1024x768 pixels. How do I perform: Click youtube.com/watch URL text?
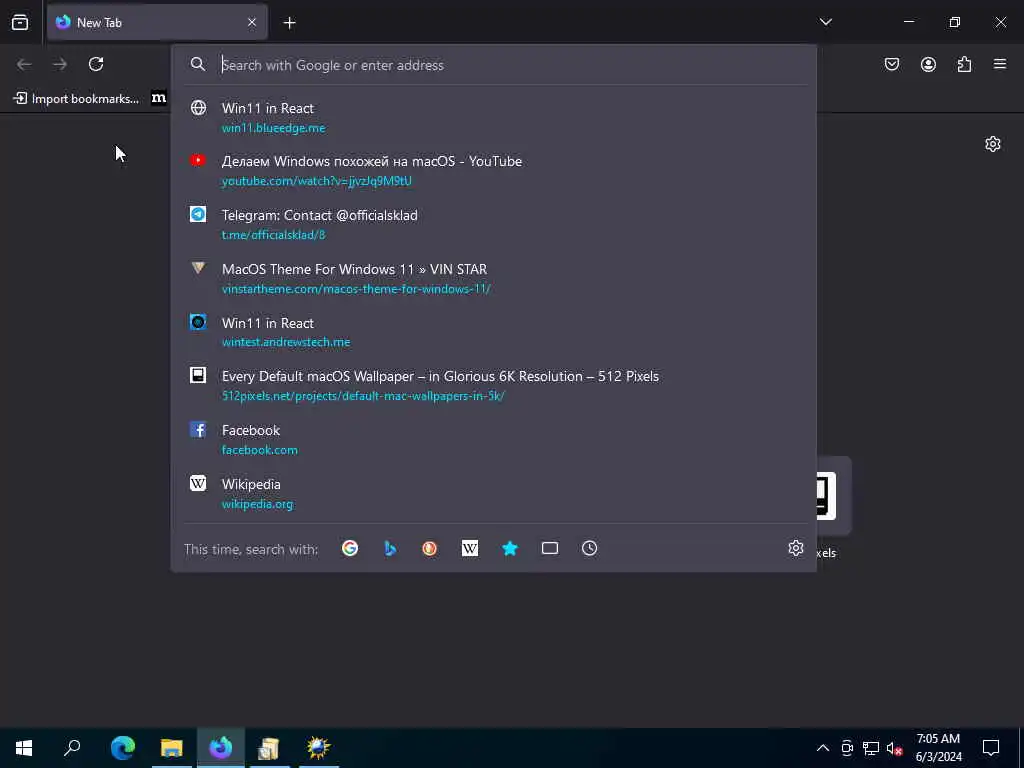317,181
